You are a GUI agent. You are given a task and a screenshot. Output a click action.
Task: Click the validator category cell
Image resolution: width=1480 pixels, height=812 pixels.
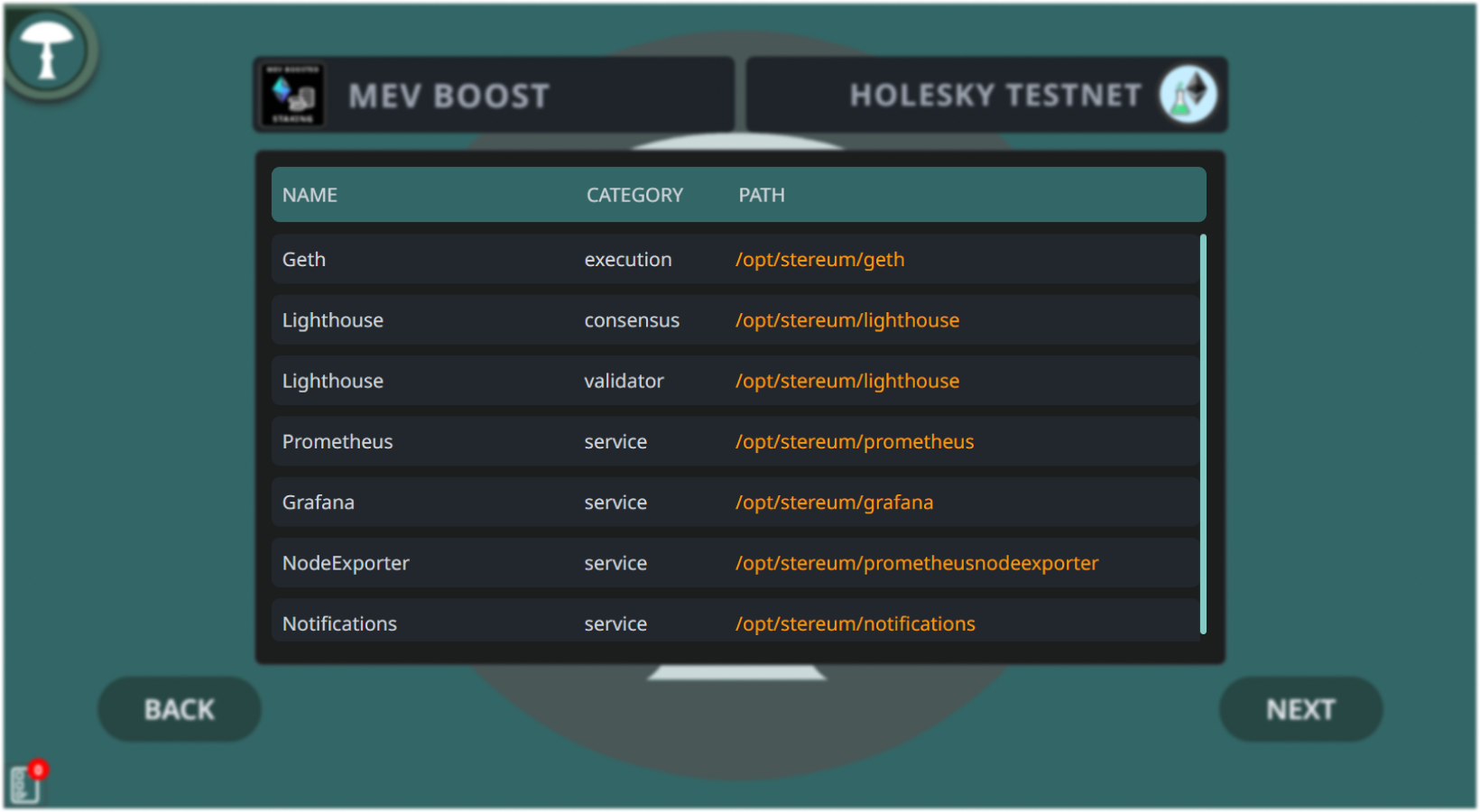(624, 381)
